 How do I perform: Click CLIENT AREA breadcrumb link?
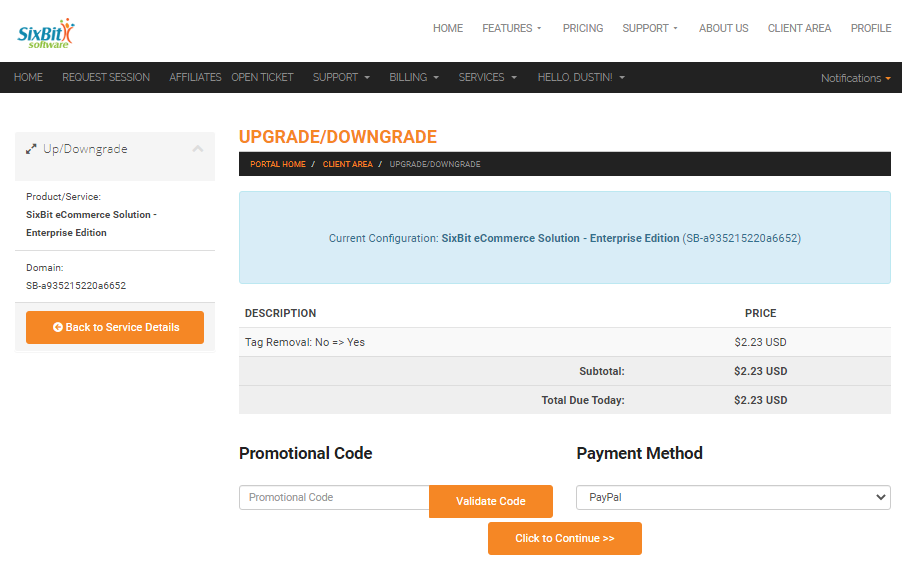coord(347,164)
